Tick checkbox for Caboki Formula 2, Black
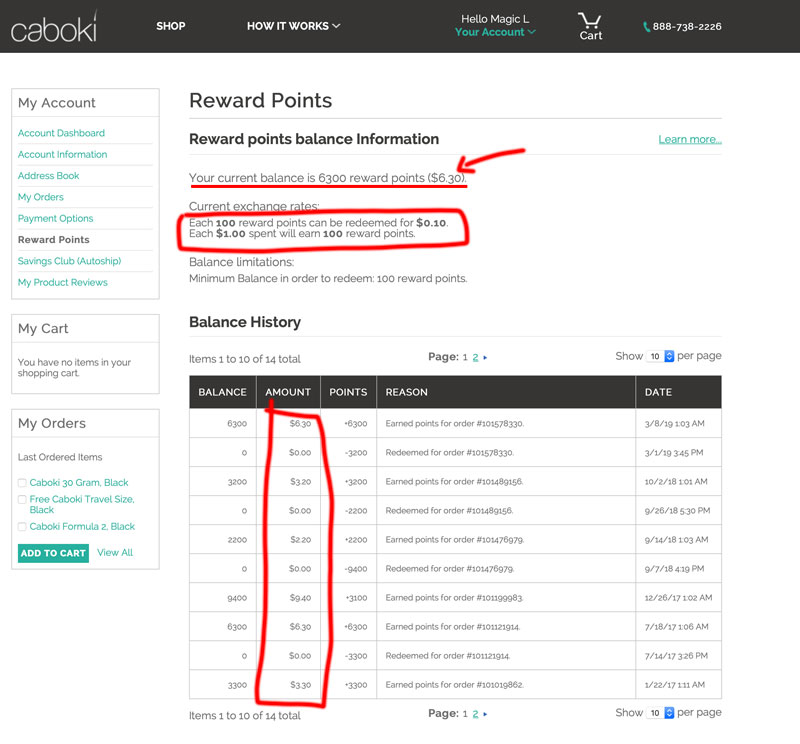 click(x=22, y=527)
